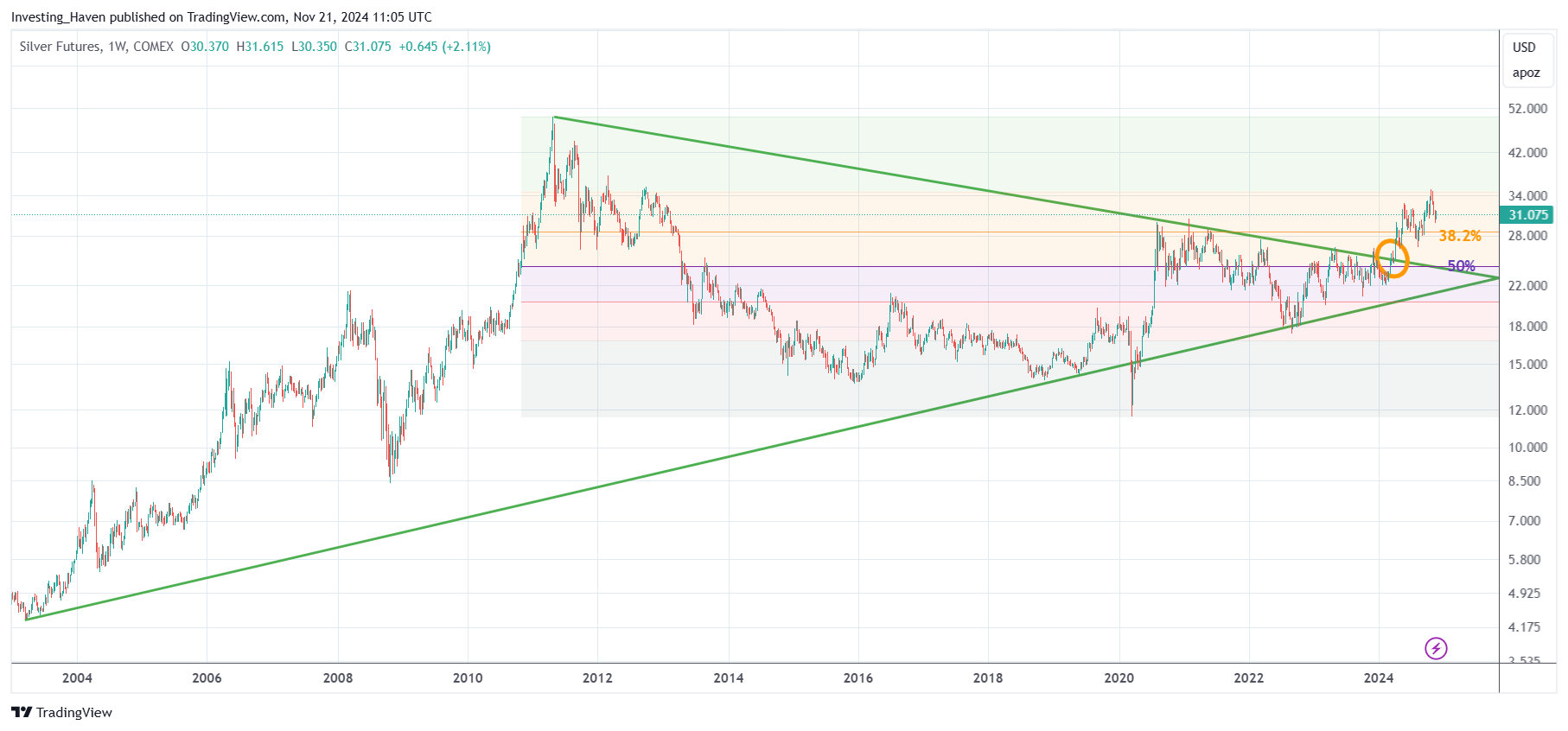Click the 2018 time axis label

(988, 678)
